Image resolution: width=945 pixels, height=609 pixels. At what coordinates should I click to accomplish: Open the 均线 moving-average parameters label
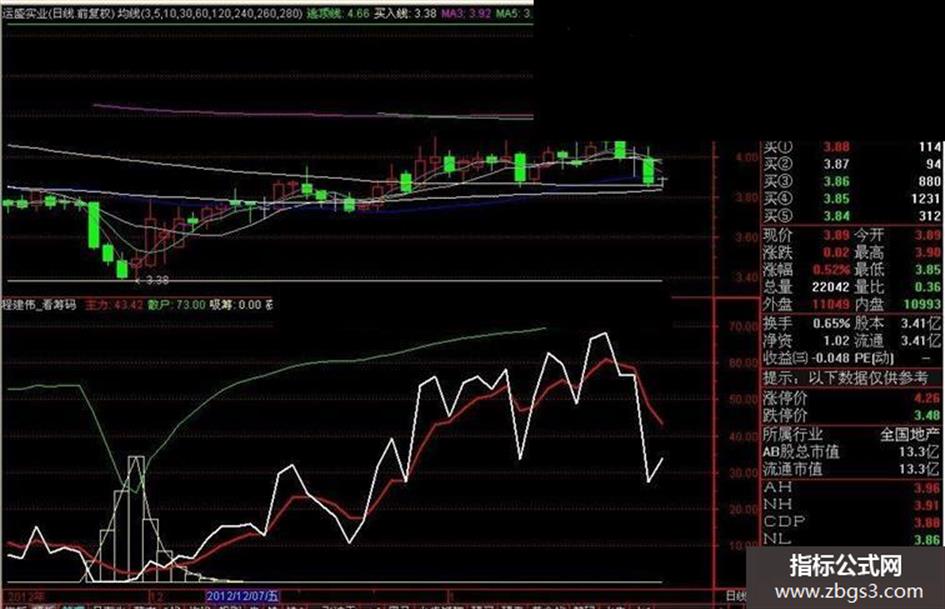pyautogui.click(x=210, y=13)
